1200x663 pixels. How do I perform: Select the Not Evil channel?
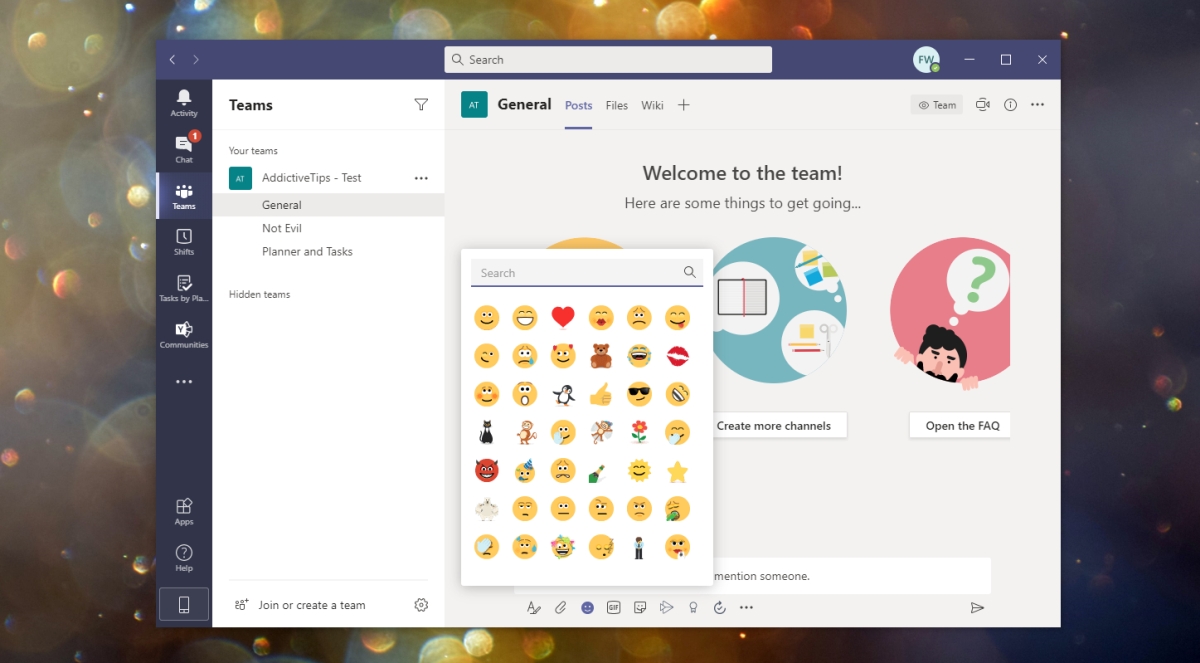coord(328,228)
